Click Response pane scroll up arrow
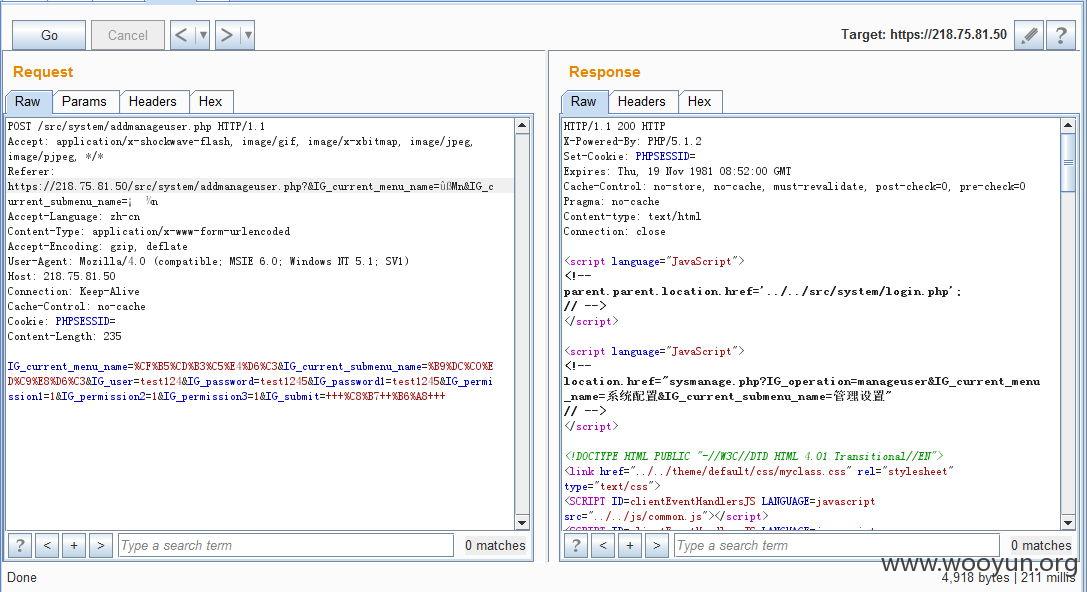 (1068, 125)
